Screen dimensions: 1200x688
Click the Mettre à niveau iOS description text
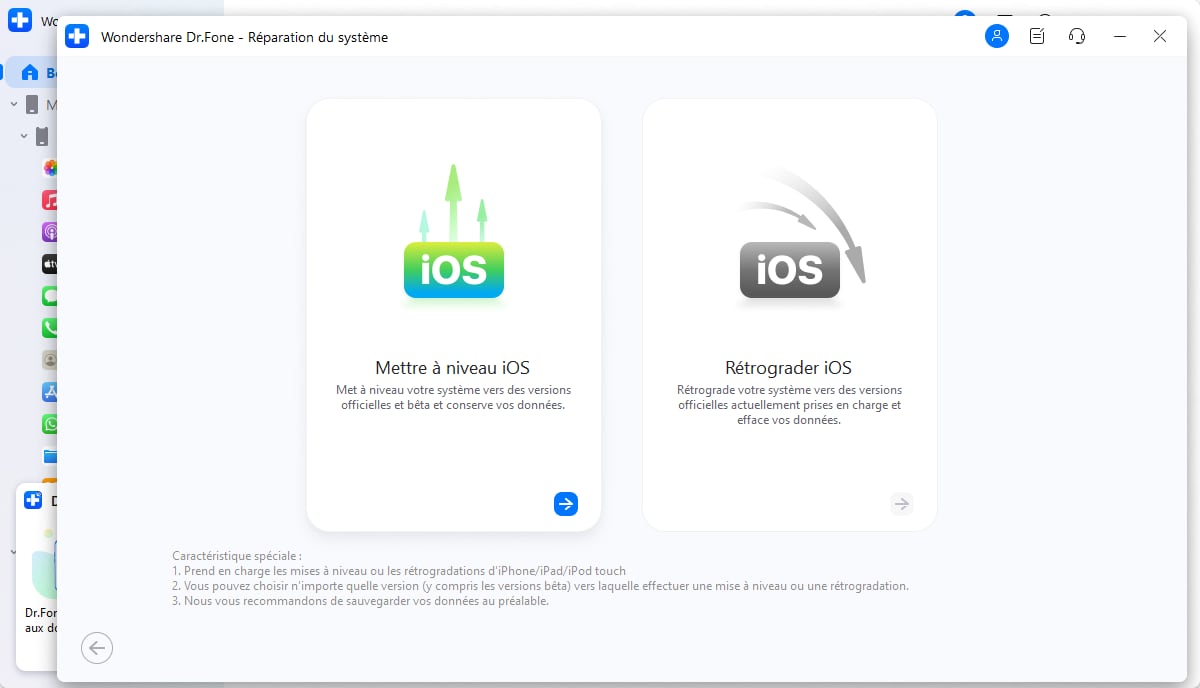(453, 397)
